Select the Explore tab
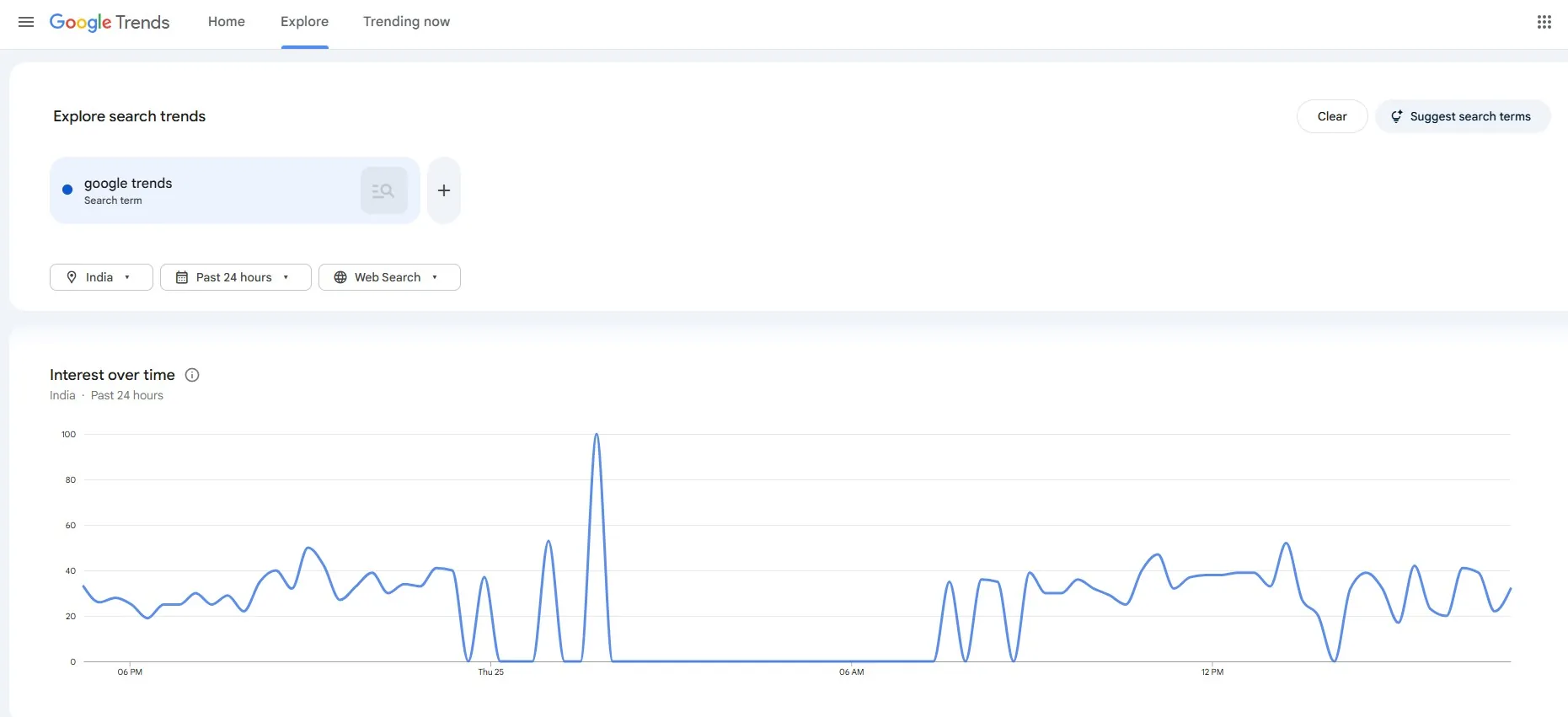This screenshot has width=1568, height=717. tap(304, 22)
